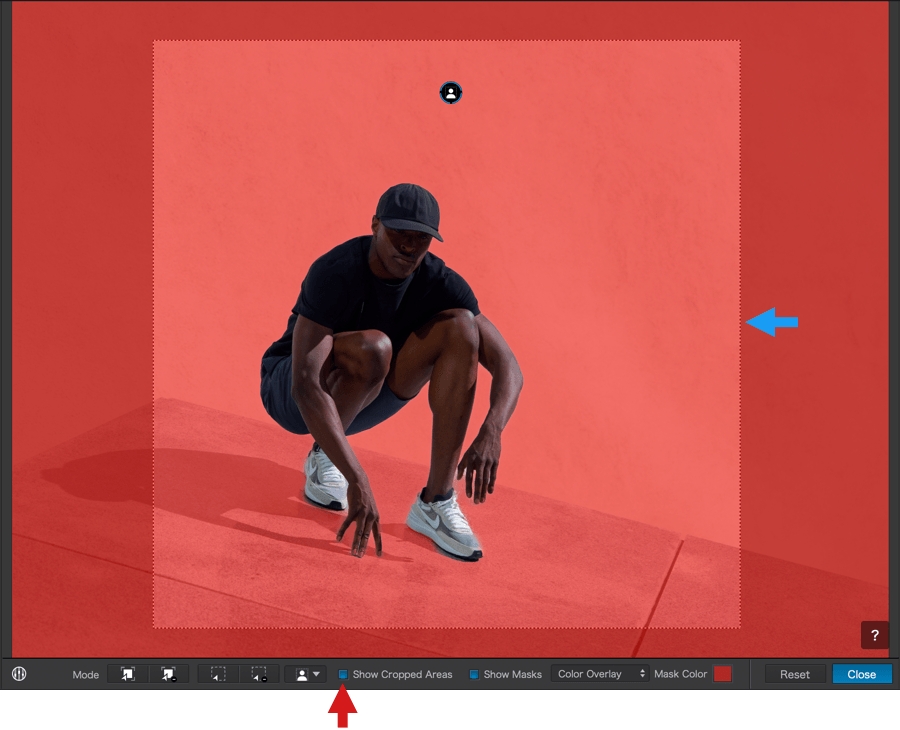
Task: Choose the subtract rectangular marquee selection tool
Action: (259, 674)
